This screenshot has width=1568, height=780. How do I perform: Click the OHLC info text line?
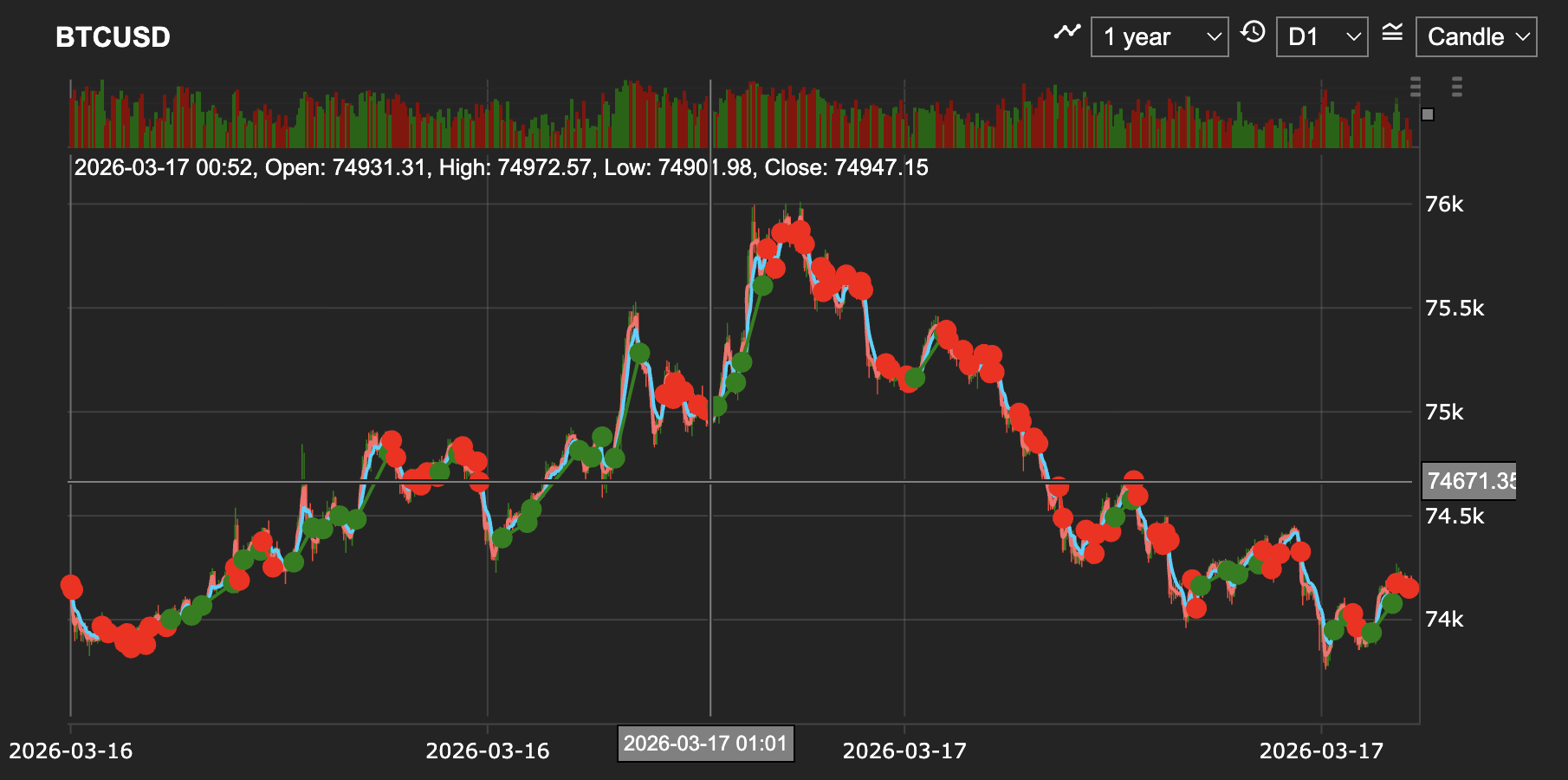coord(500,168)
